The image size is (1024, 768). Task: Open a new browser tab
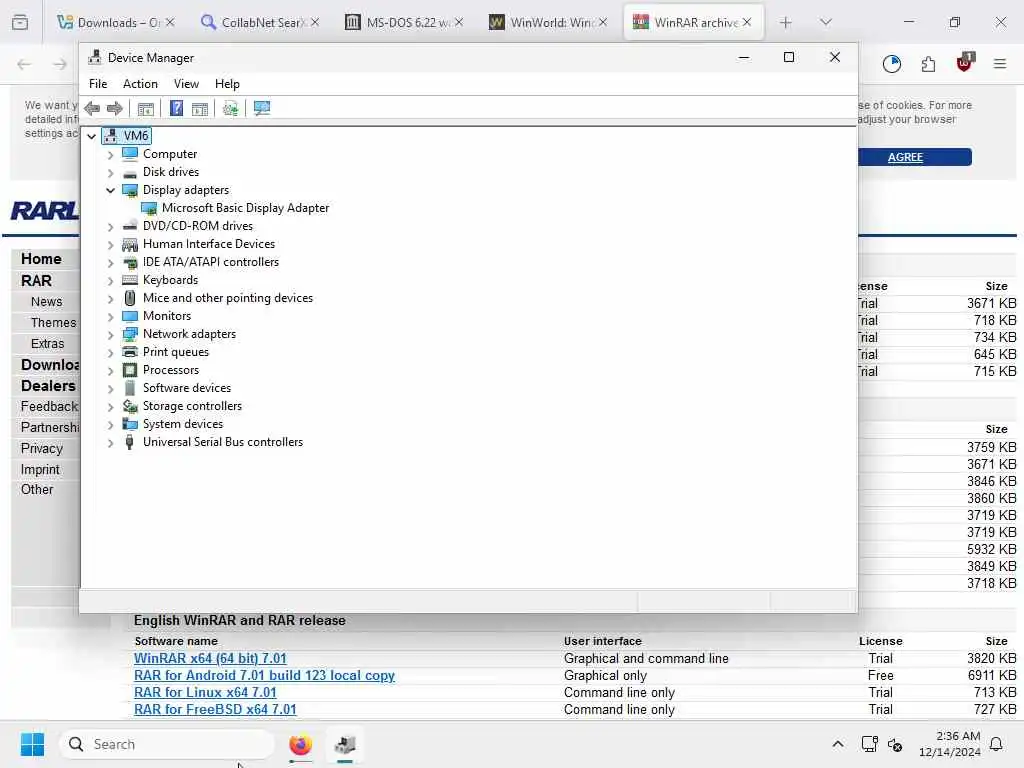[786, 23]
